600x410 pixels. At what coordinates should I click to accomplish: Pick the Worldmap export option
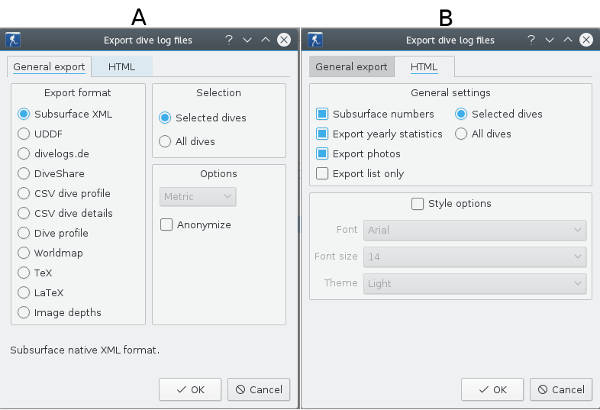[x=50, y=253]
